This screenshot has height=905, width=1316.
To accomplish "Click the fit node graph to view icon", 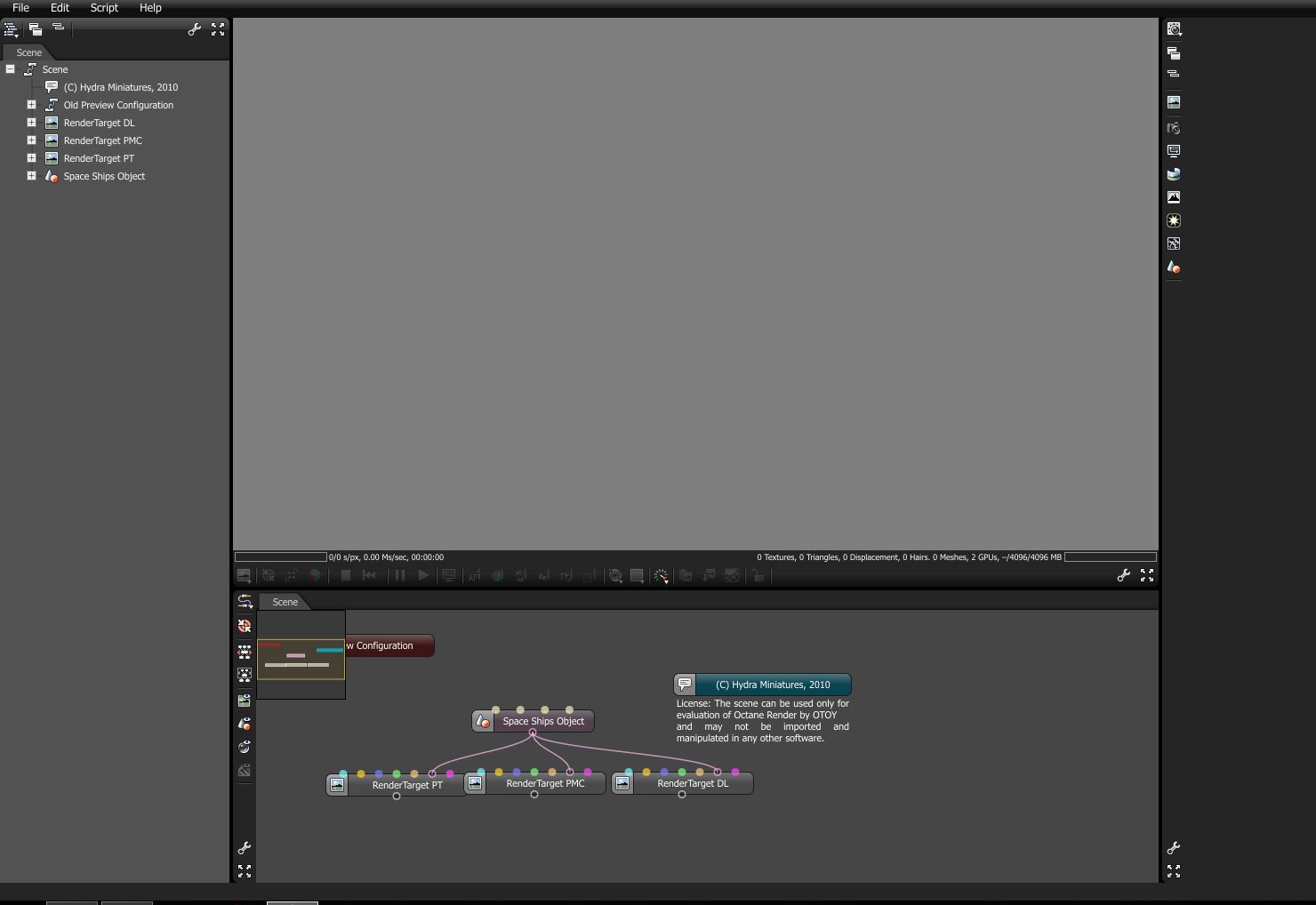I will coord(245,676).
